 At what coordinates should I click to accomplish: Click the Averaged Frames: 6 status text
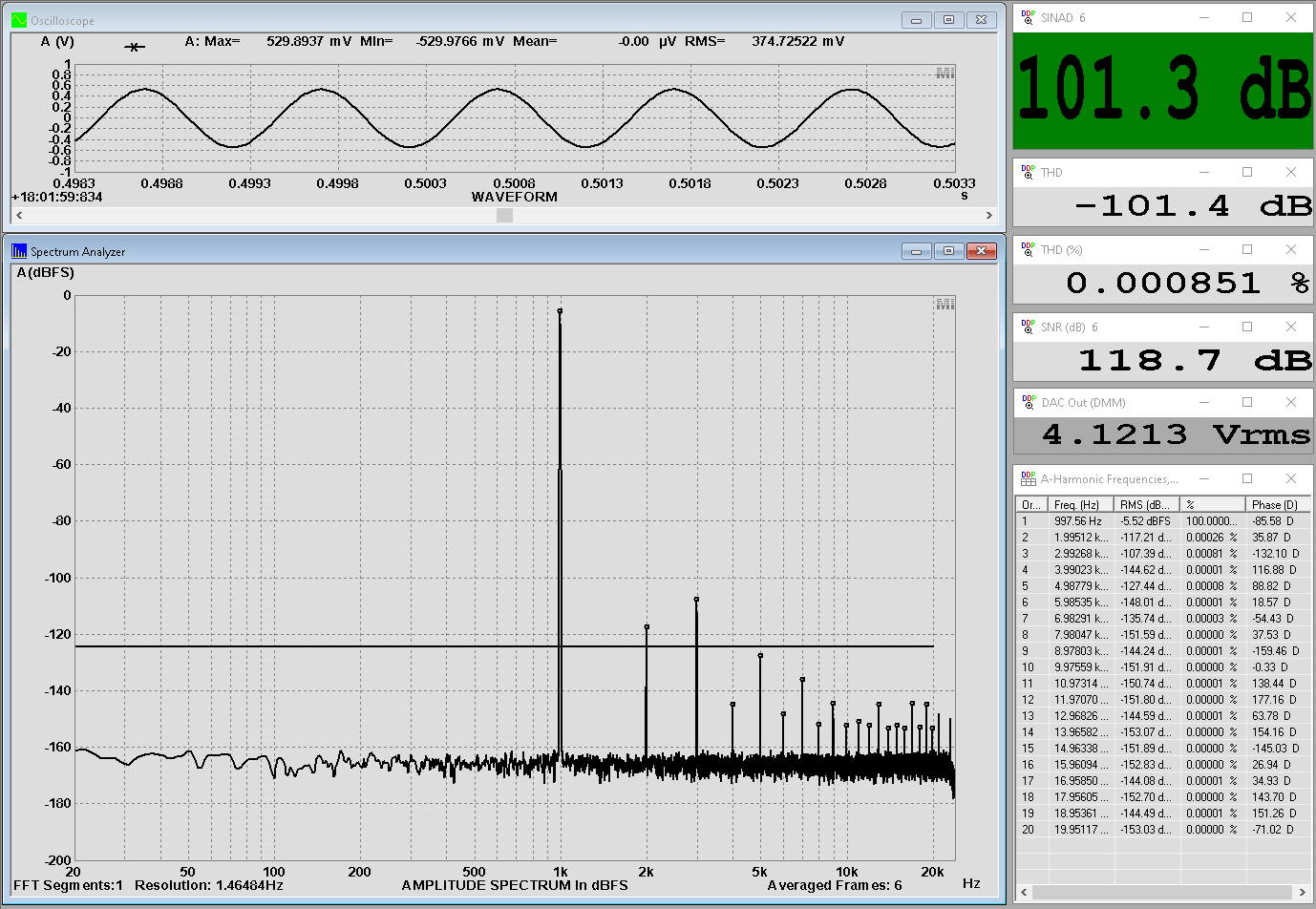[x=835, y=885]
